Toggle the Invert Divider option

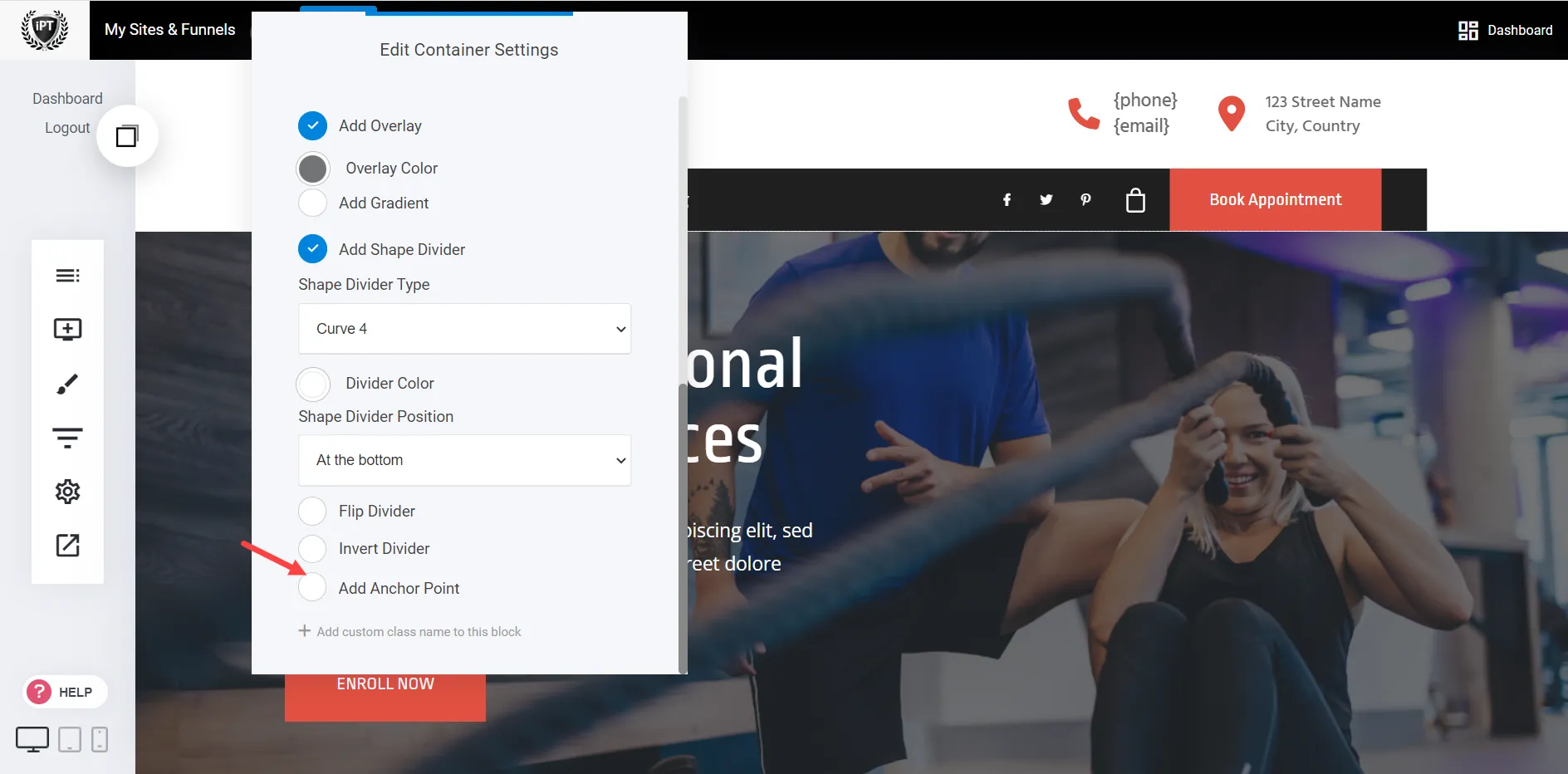tap(312, 548)
